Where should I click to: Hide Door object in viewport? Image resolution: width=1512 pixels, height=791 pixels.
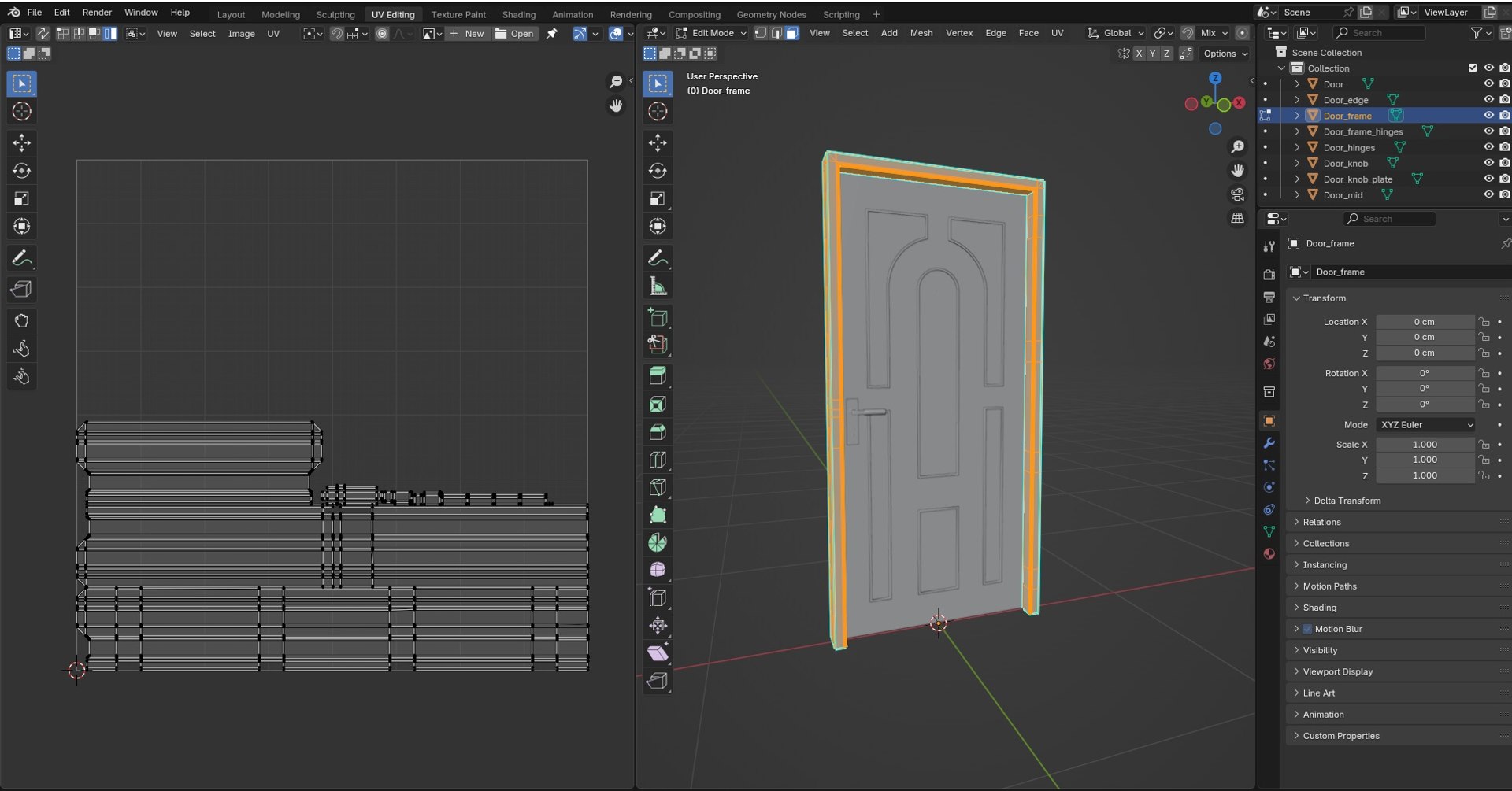(1488, 84)
